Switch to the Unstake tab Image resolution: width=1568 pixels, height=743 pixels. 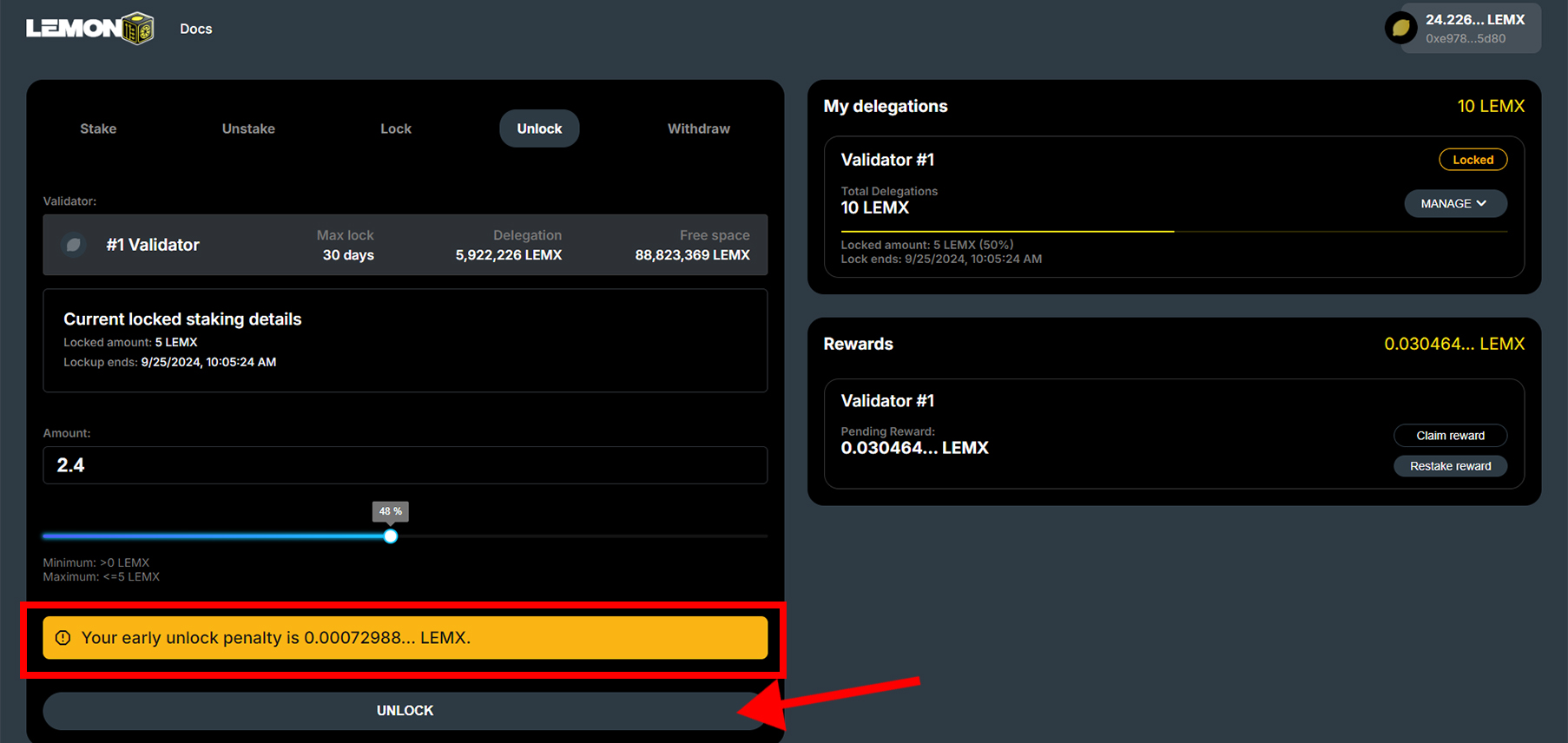(248, 128)
